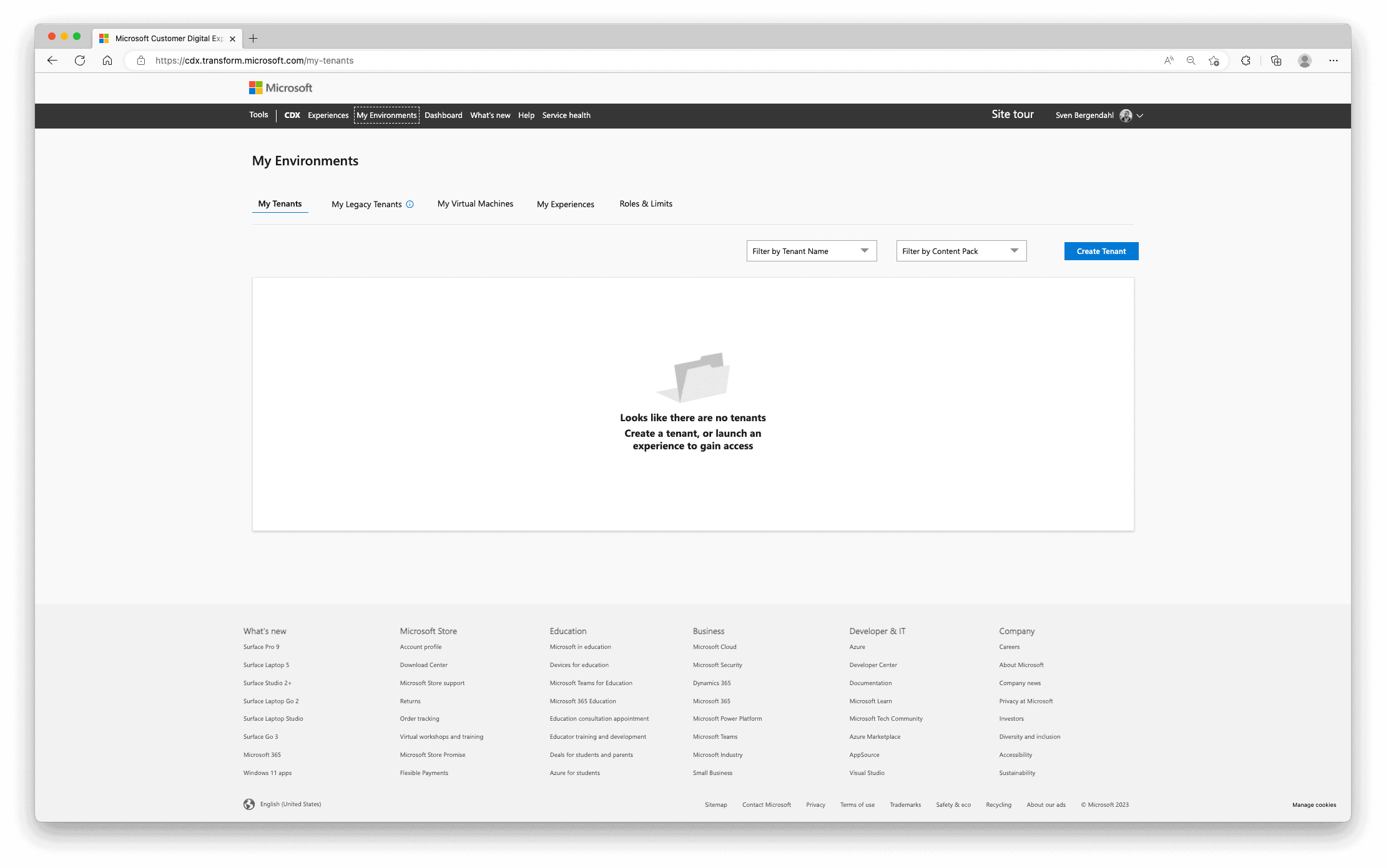The height and width of the screenshot is (868, 1386).
Task: Click the info icon beside My Legacy Tenants
Action: click(410, 204)
